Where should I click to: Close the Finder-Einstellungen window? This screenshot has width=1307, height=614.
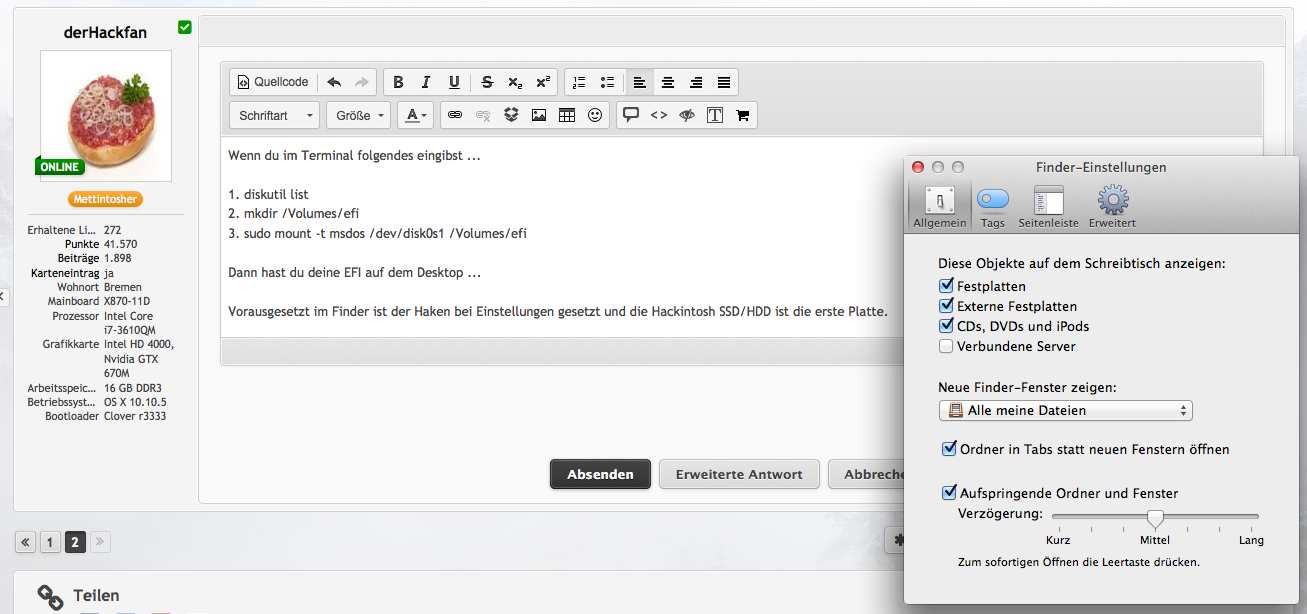pyautogui.click(x=918, y=167)
